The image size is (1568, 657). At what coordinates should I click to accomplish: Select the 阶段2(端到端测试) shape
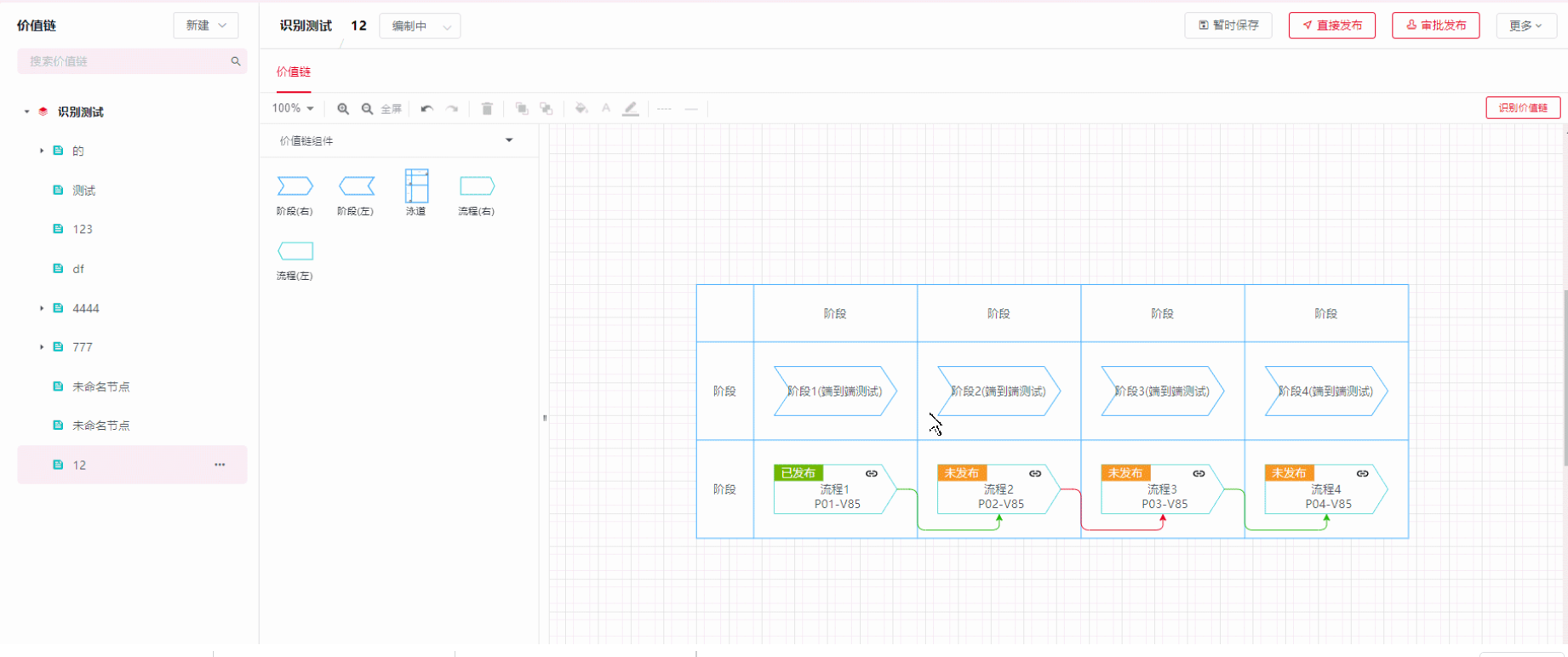999,391
